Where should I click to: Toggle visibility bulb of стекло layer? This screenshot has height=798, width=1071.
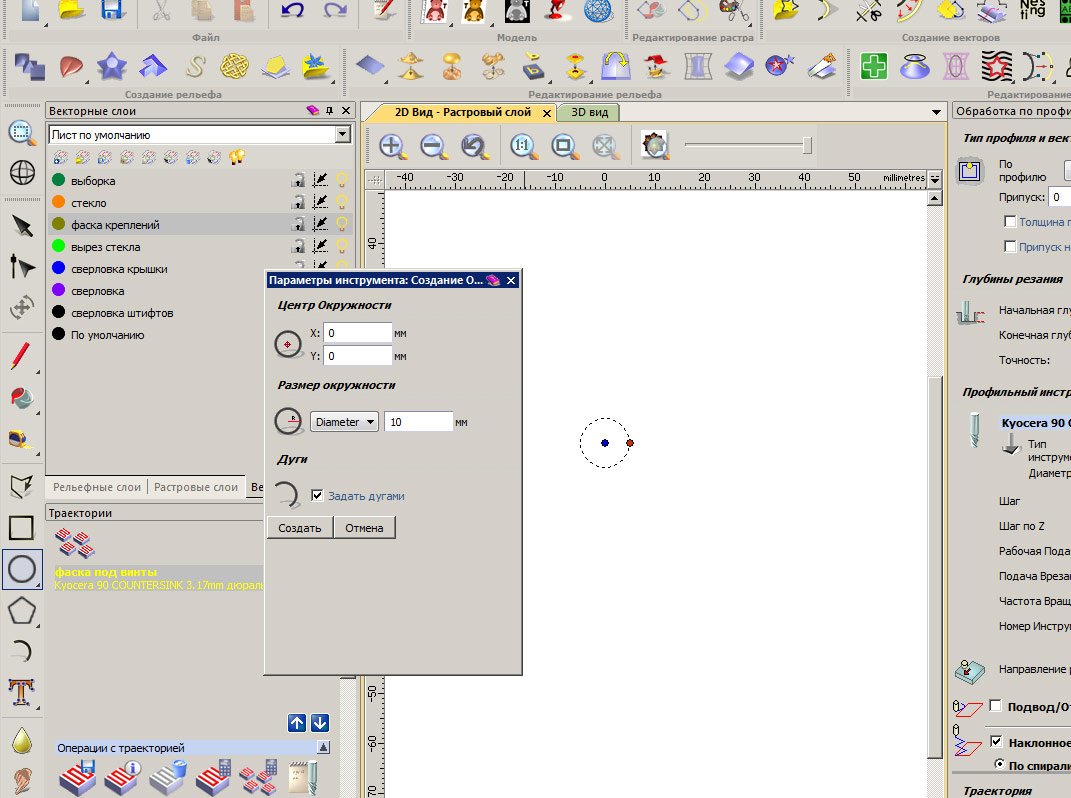pos(342,202)
